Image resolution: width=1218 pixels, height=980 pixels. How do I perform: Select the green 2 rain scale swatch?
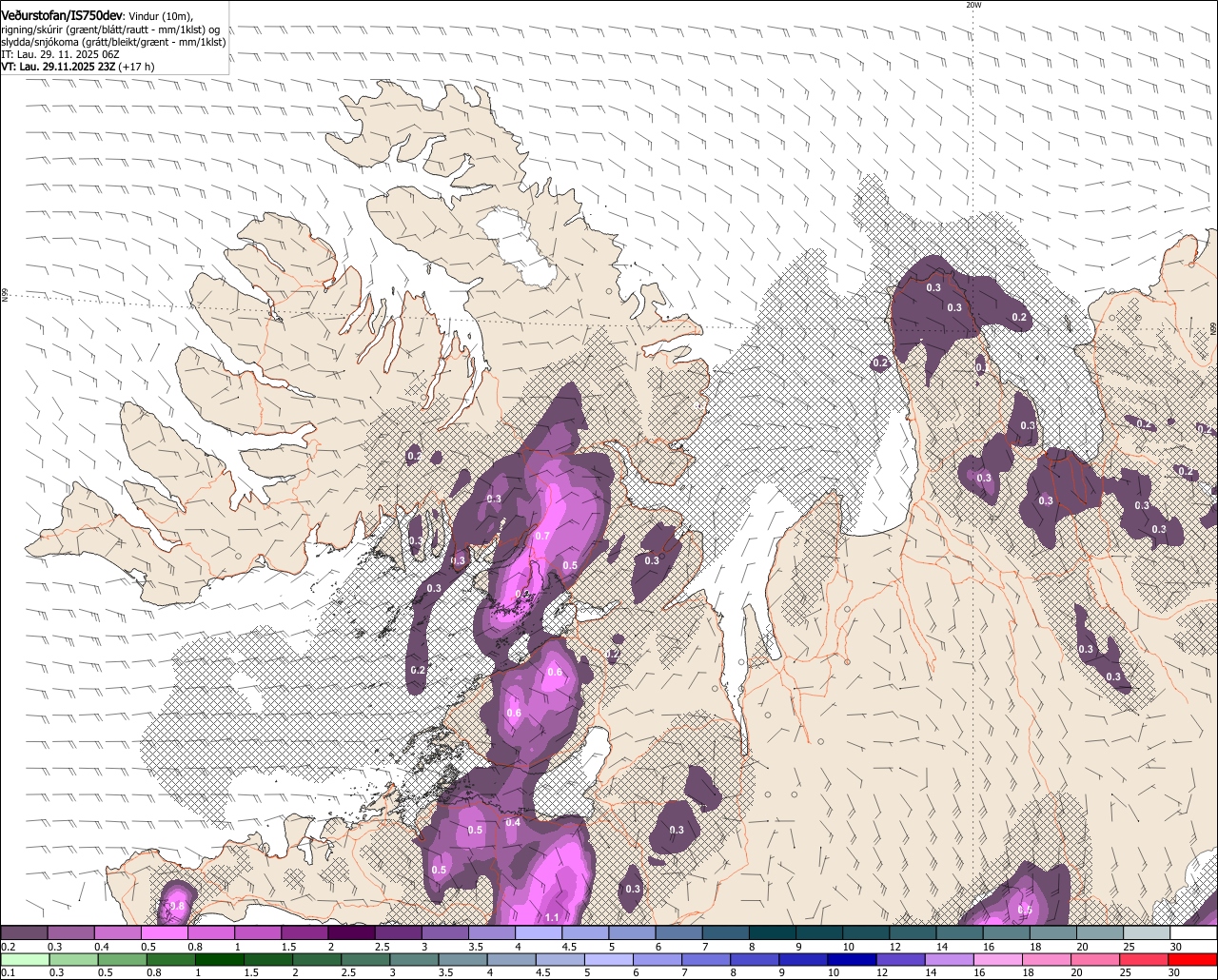(317, 959)
